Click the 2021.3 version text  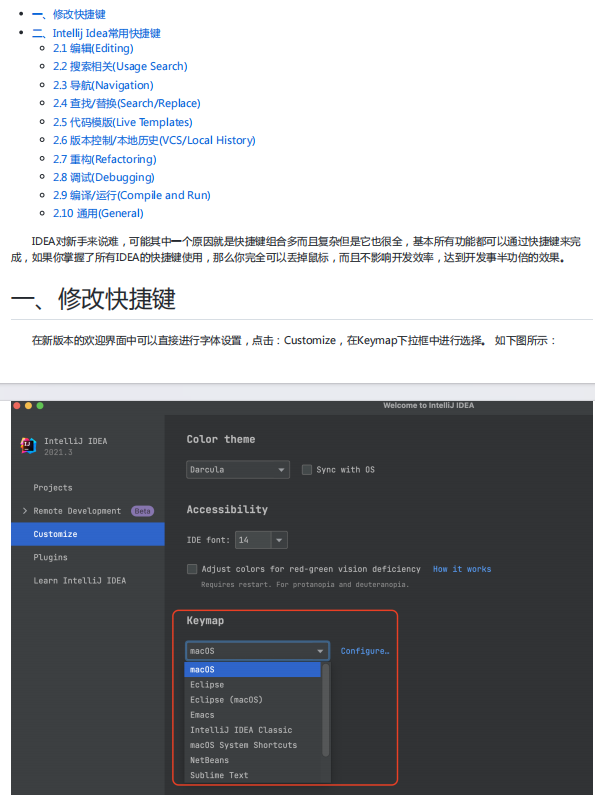58,452
